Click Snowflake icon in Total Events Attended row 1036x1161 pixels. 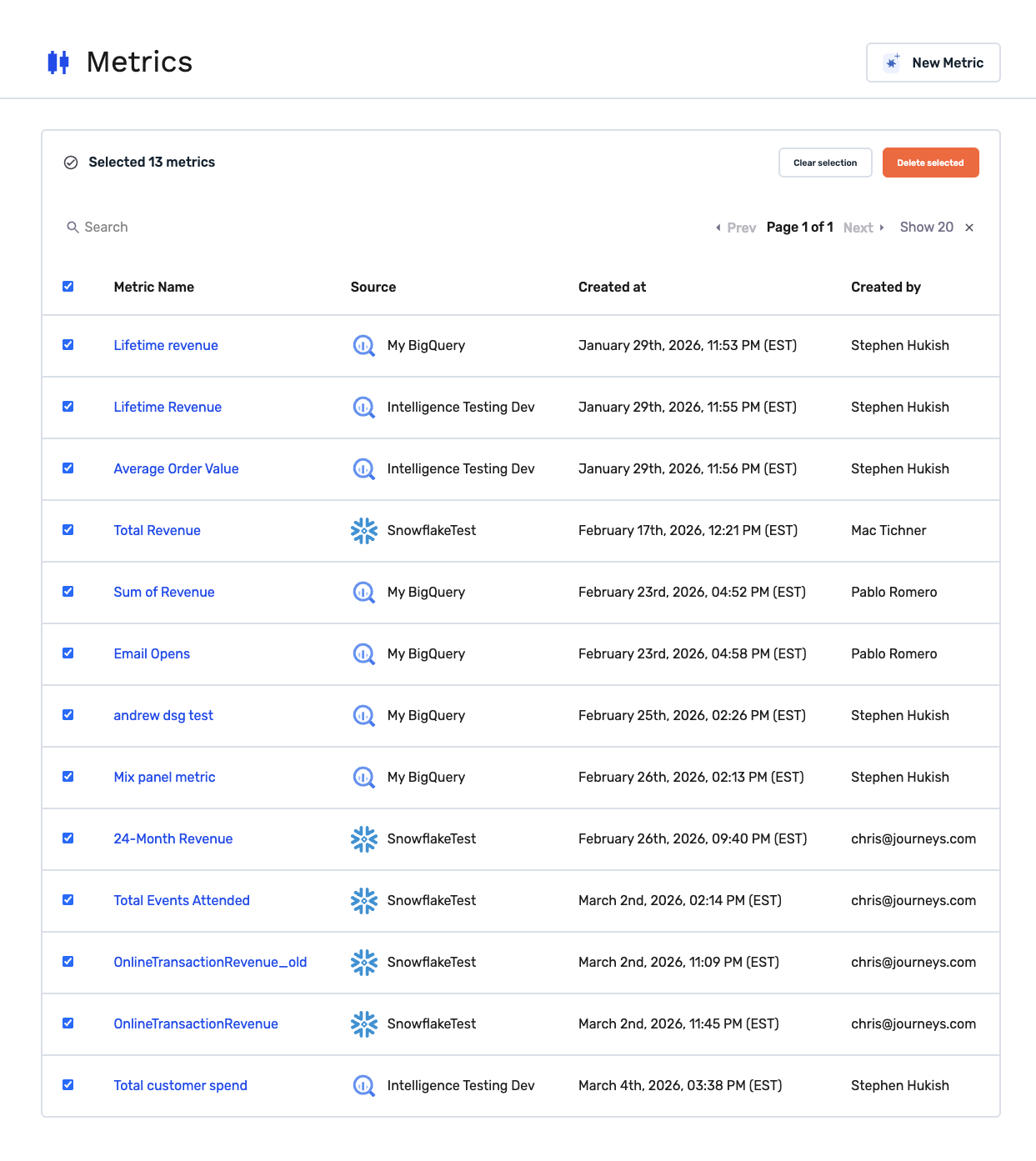pos(364,901)
